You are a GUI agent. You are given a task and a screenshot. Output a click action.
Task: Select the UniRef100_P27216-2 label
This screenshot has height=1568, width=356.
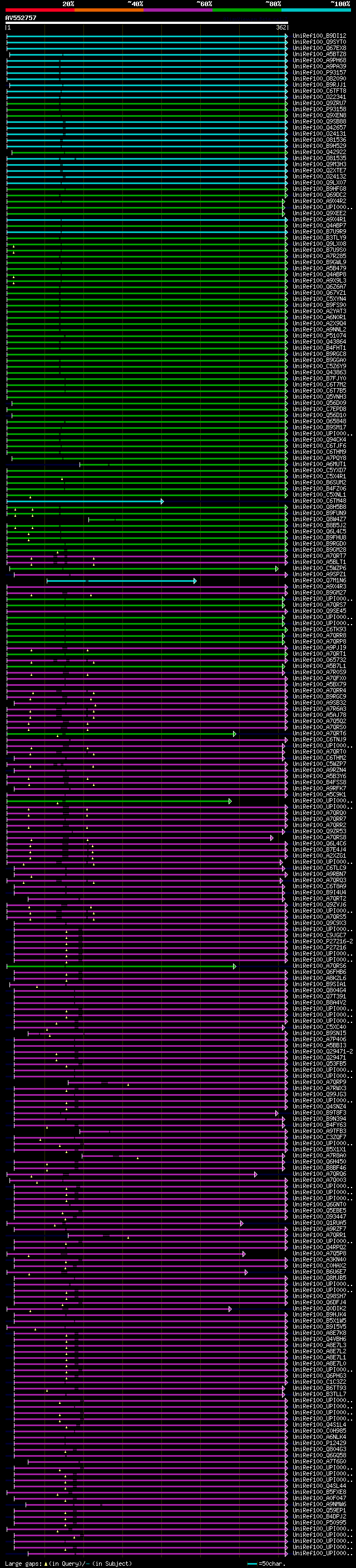tap(323, 942)
